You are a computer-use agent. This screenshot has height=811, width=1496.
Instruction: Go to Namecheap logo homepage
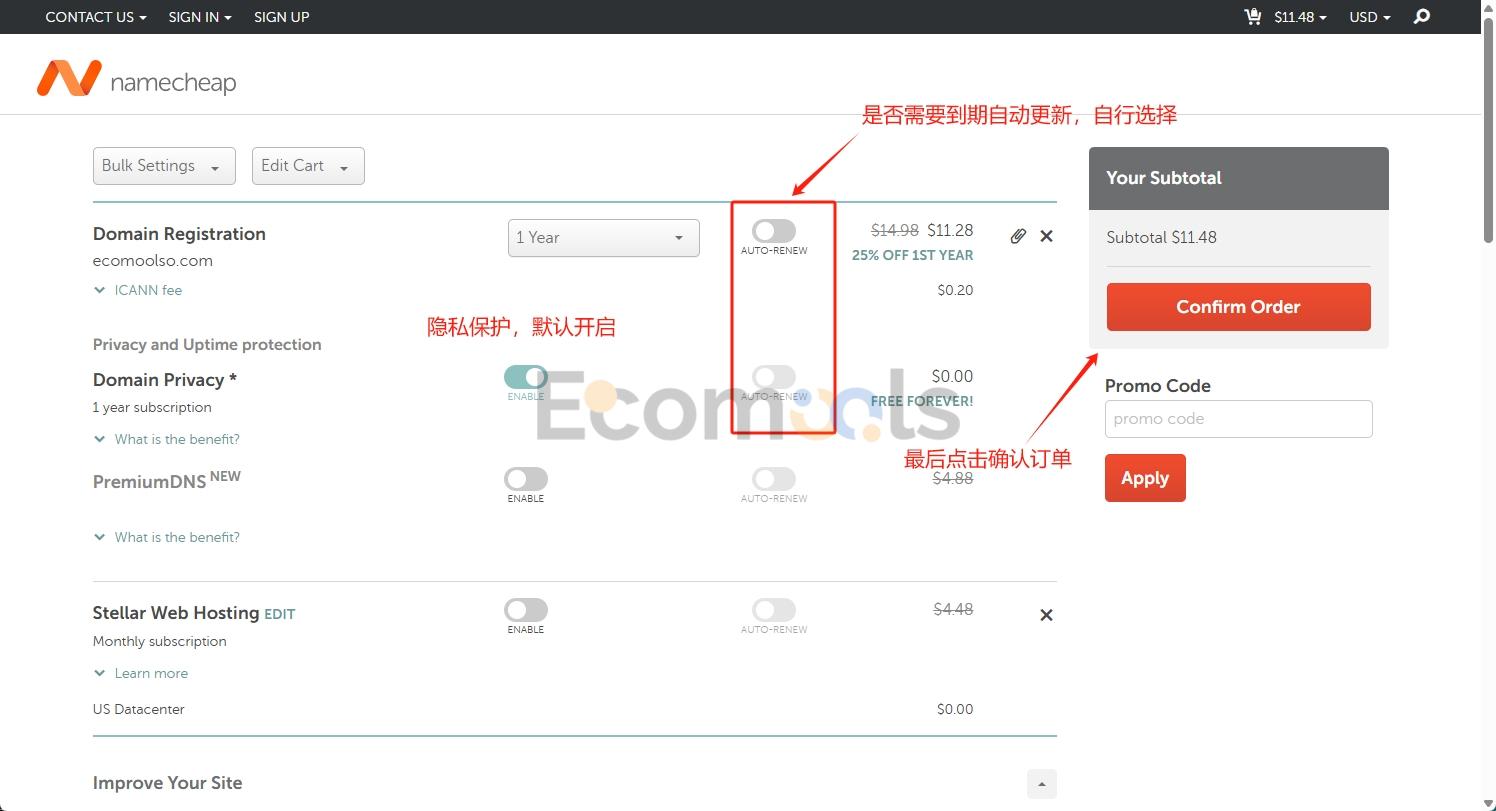click(x=137, y=80)
